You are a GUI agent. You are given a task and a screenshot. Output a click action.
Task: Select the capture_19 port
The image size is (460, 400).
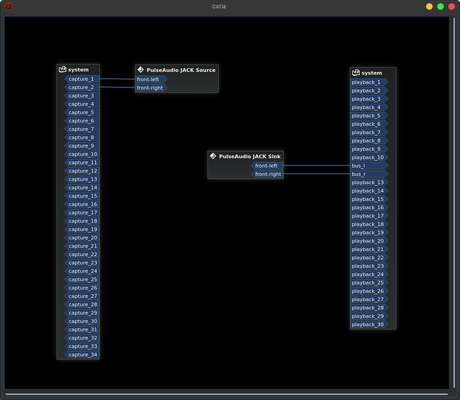point(82,229)
